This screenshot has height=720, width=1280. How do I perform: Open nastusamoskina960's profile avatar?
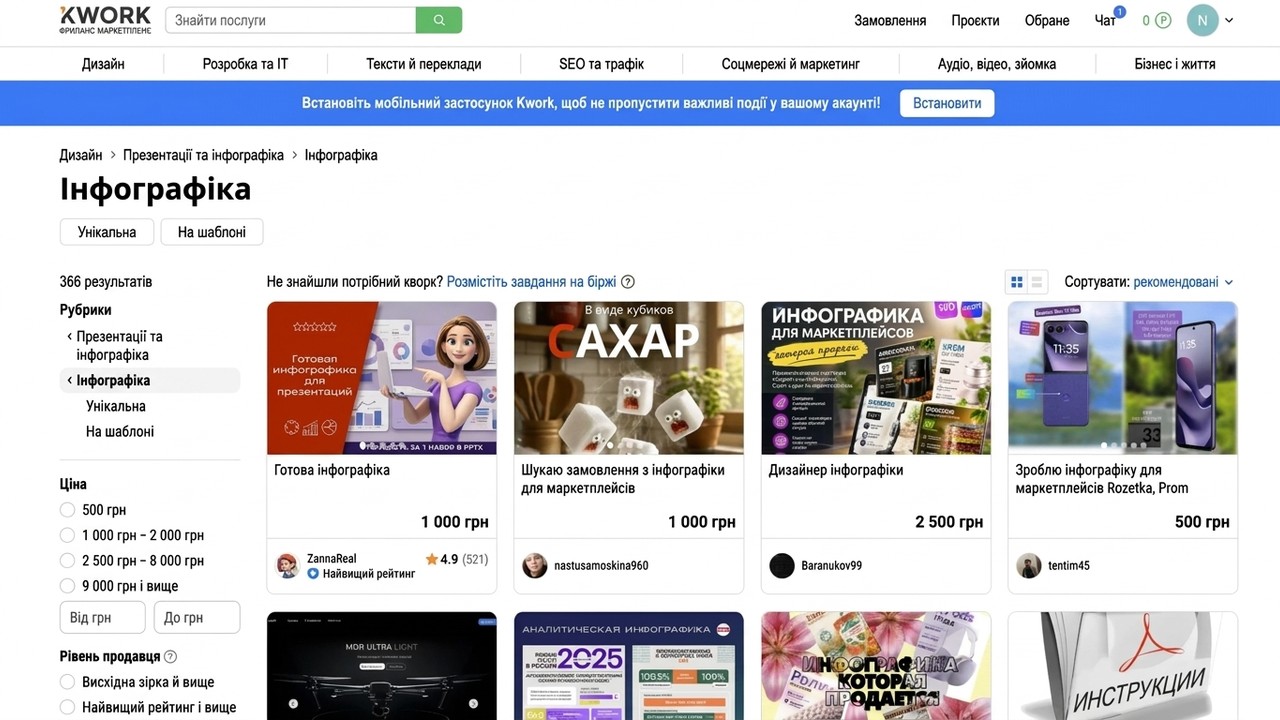[x=535, y=566]
